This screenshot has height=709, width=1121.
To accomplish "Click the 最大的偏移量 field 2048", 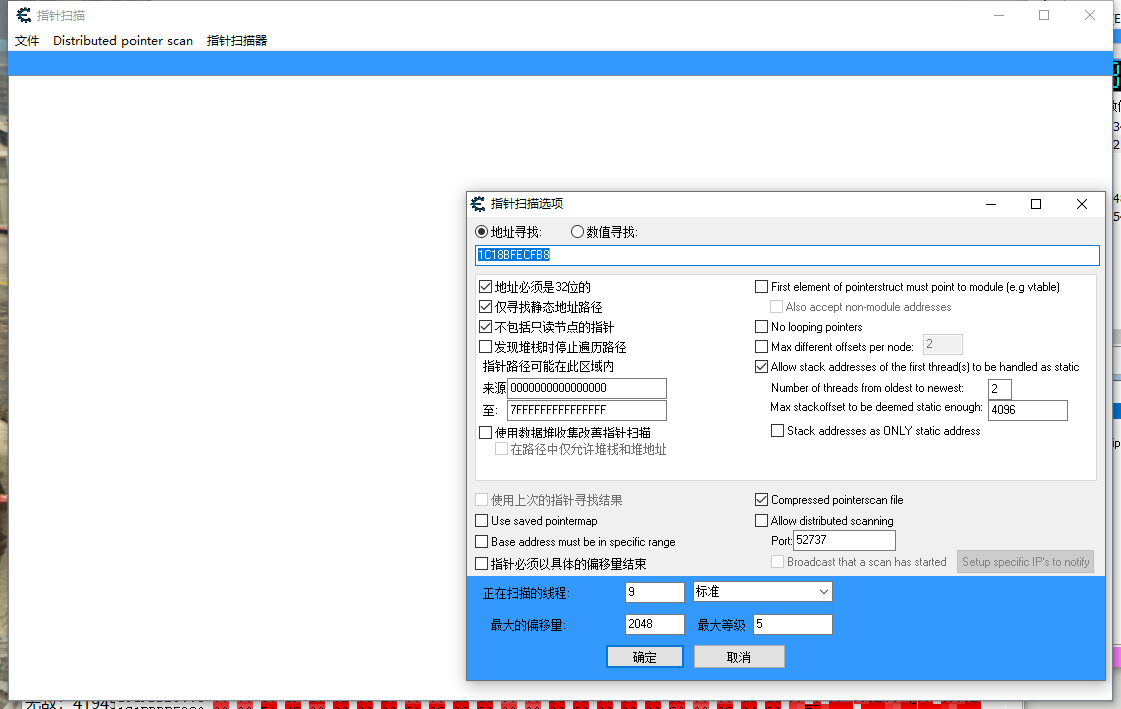I will 655,624.
